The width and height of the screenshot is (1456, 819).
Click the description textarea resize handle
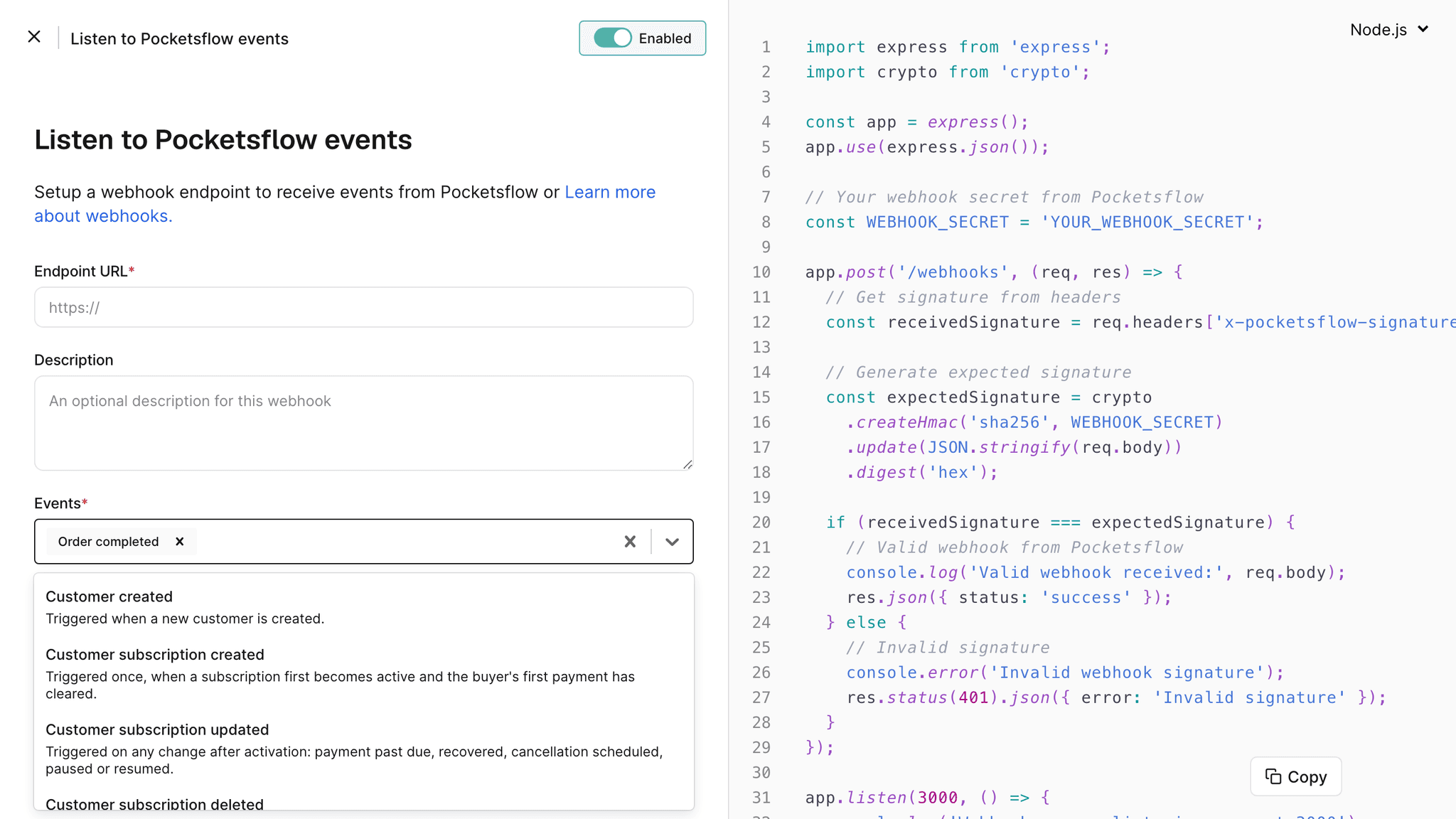coord(687,464)
